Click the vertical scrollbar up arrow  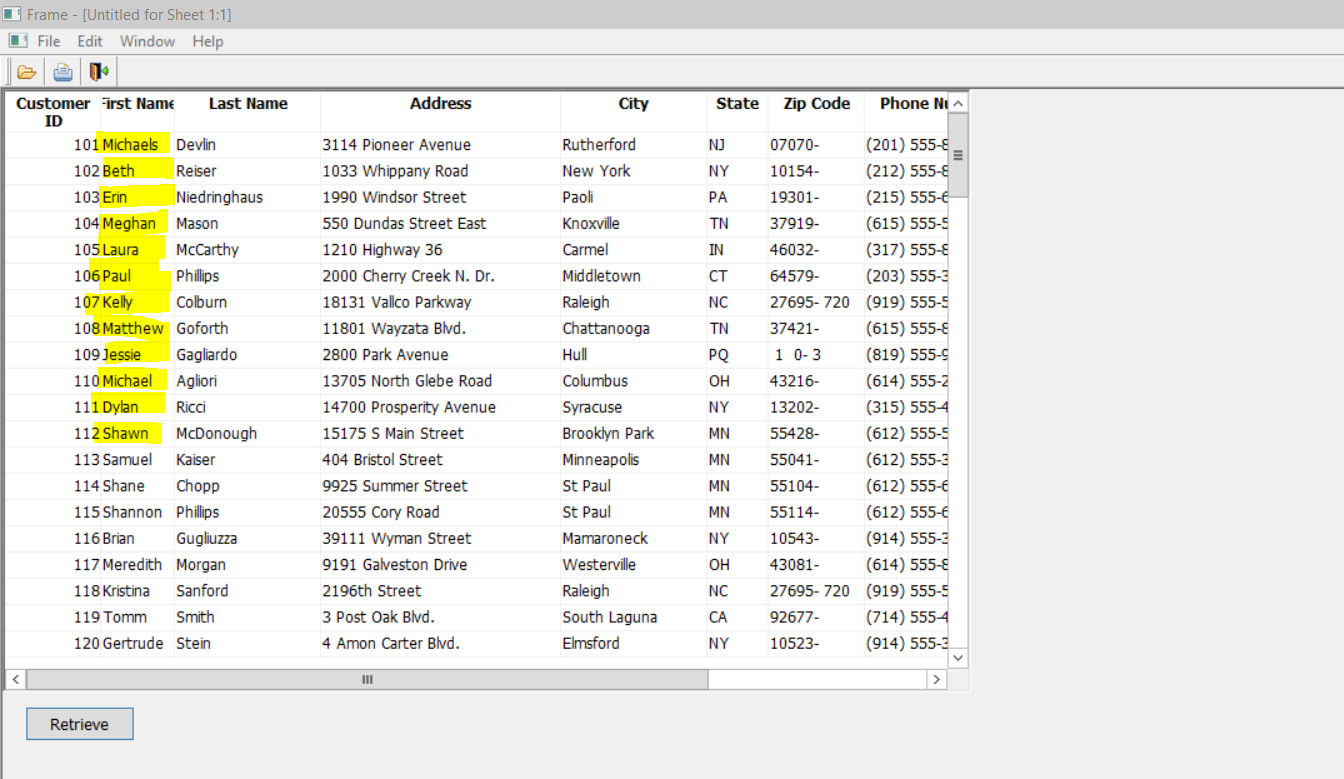(x=958, y=104)
